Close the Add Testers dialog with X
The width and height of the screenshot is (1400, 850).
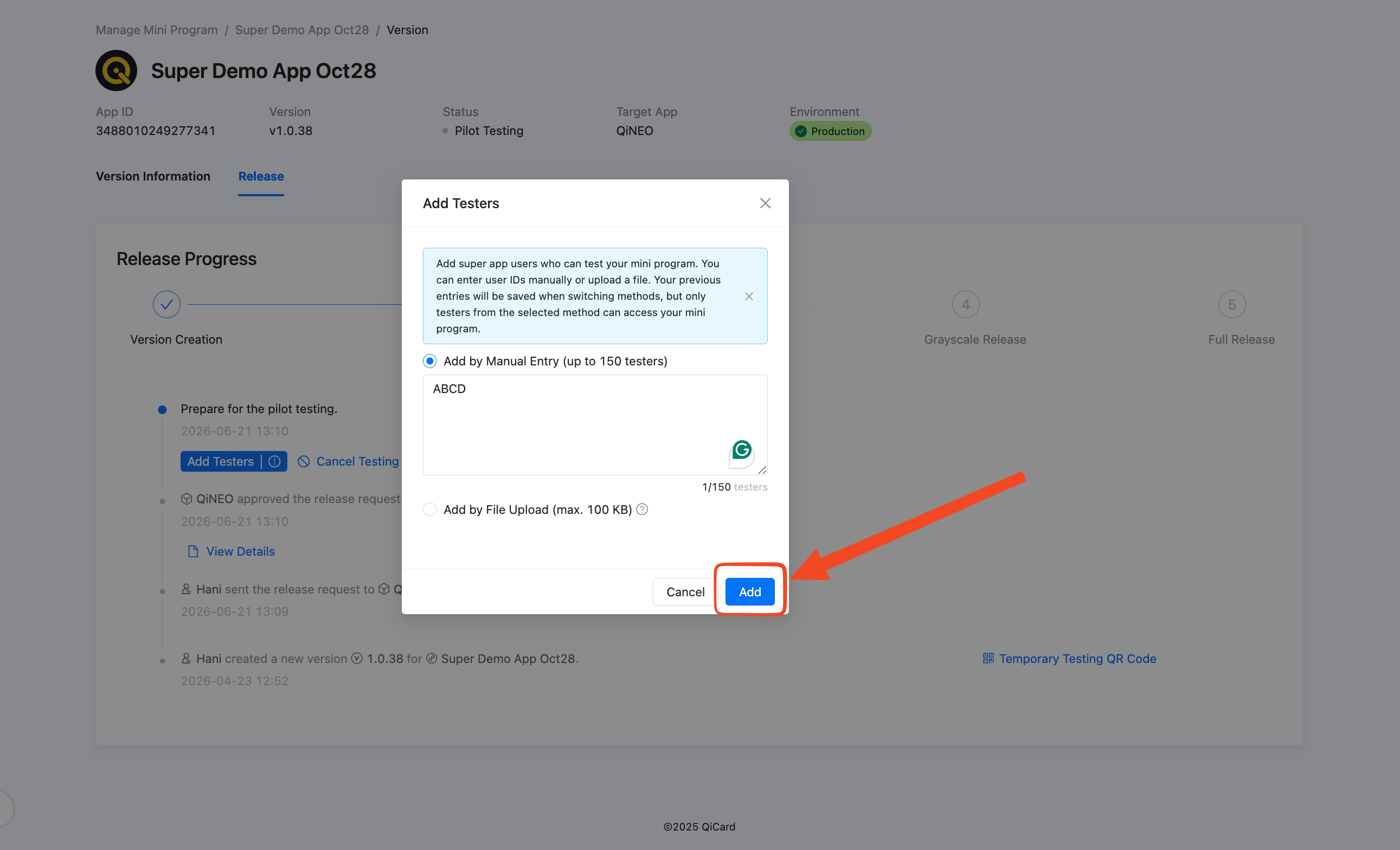pos(765,203)
